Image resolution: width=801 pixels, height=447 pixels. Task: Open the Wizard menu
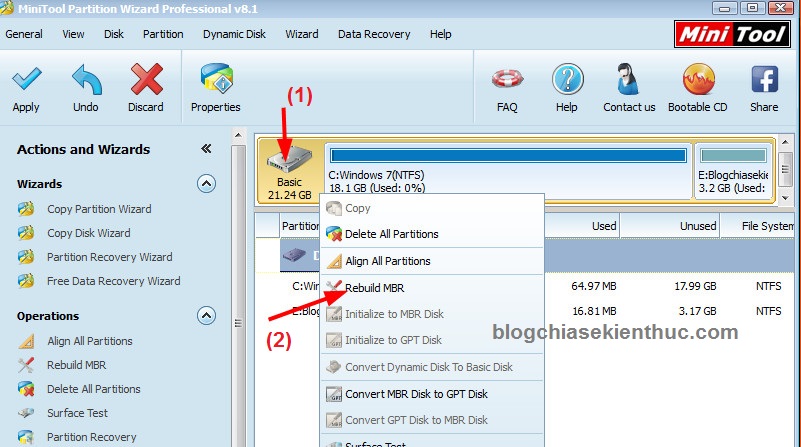coord(302,34)
